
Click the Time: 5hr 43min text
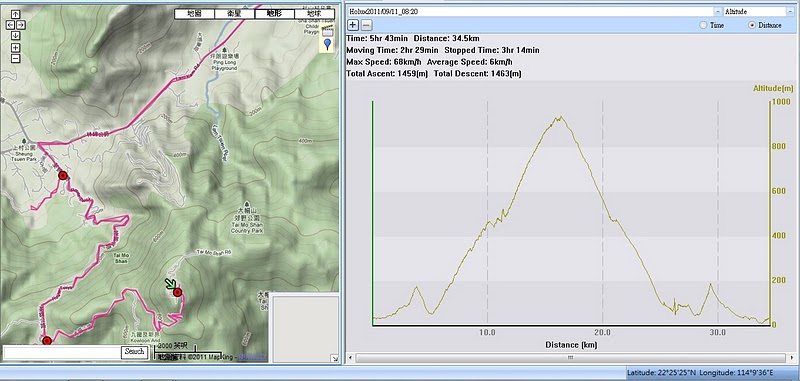tap(377, 39)
